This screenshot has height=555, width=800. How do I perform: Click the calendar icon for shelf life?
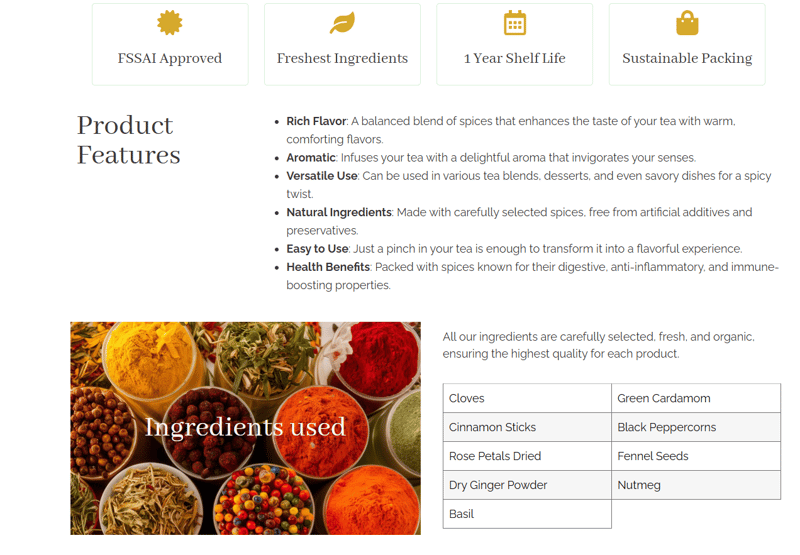click(x=514, y=22)
